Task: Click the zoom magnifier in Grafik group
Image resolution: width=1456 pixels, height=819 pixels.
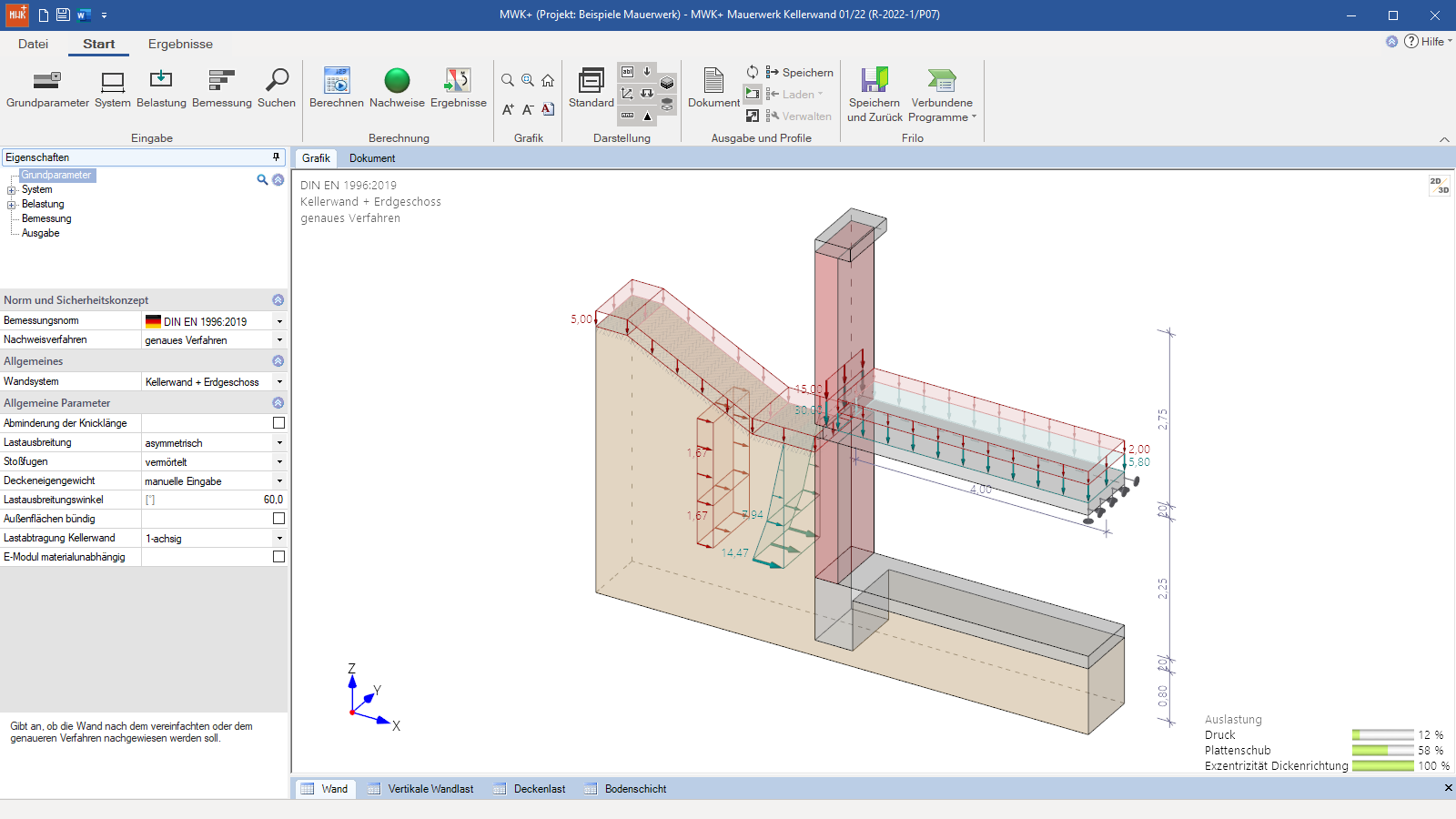Action: (x=508, y=80)
